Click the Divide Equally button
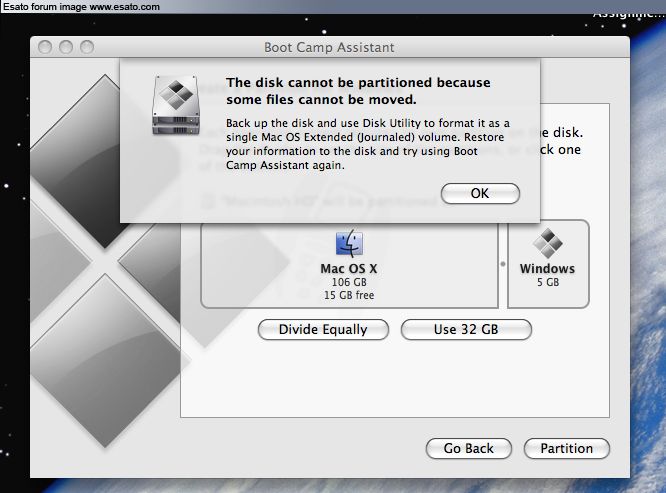Viewport: 666px width, 493px height. (x=323, y=330)
